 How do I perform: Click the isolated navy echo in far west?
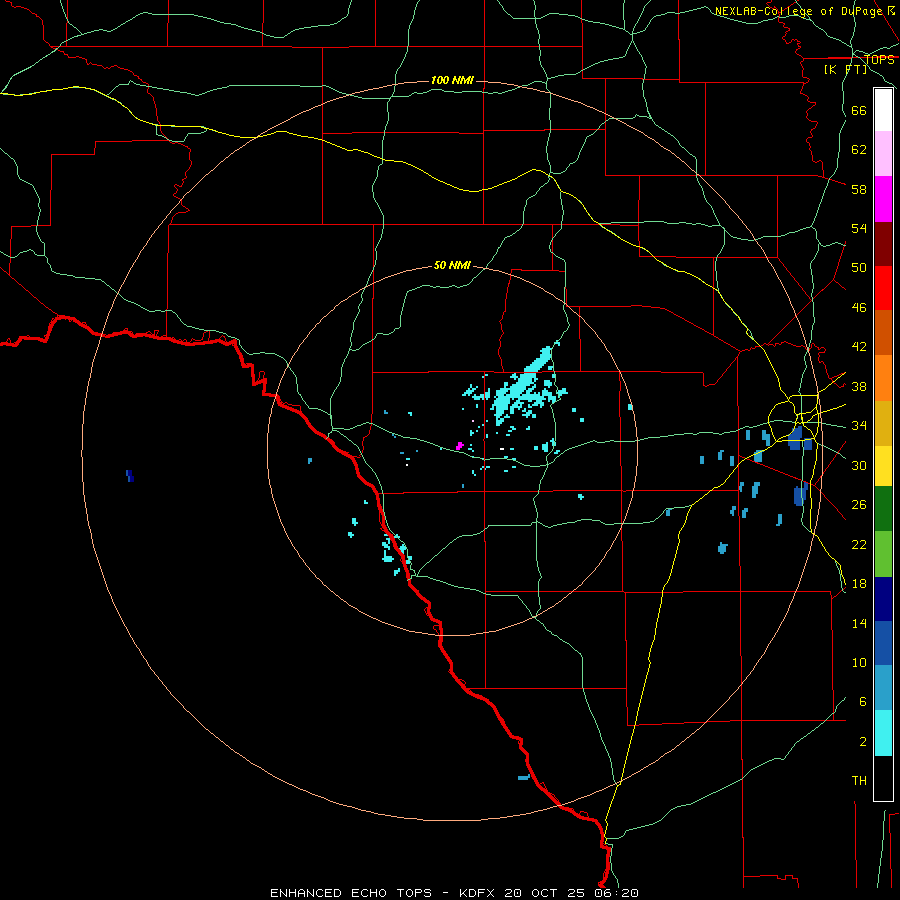coord(130,476)
